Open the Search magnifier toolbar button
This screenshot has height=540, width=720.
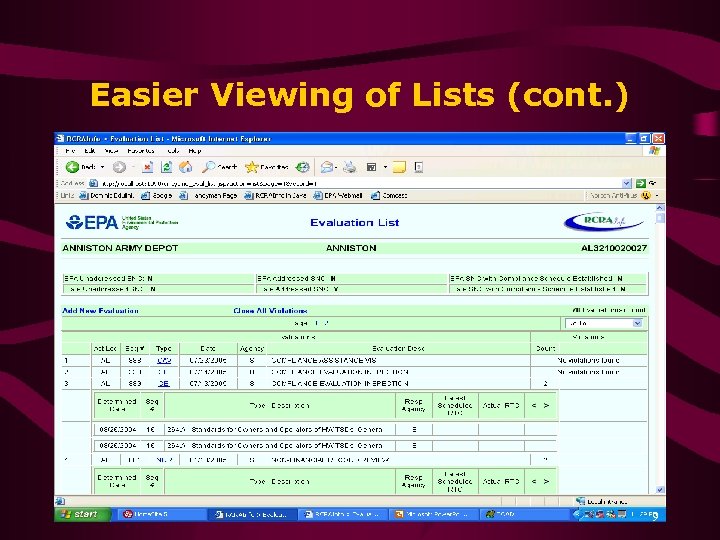point(219,167)
